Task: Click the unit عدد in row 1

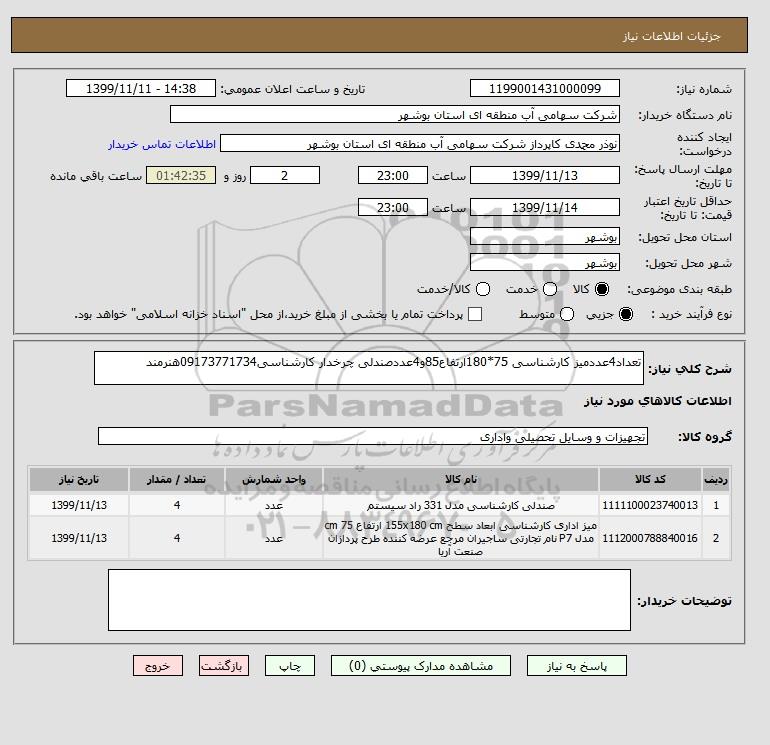Action: [x=274, y=505]
